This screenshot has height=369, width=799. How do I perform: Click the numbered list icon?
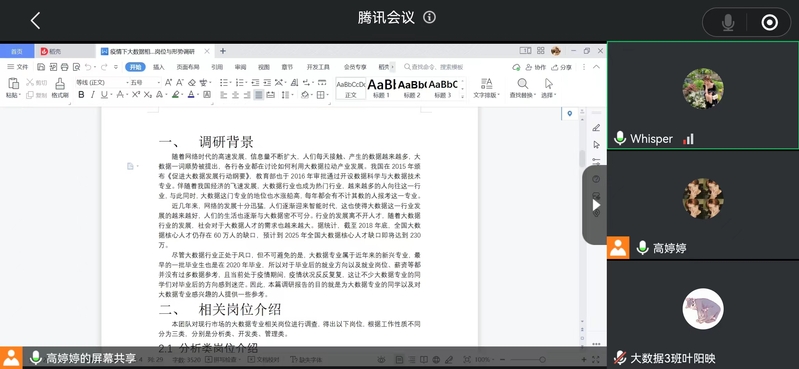[x=239, y=82]
